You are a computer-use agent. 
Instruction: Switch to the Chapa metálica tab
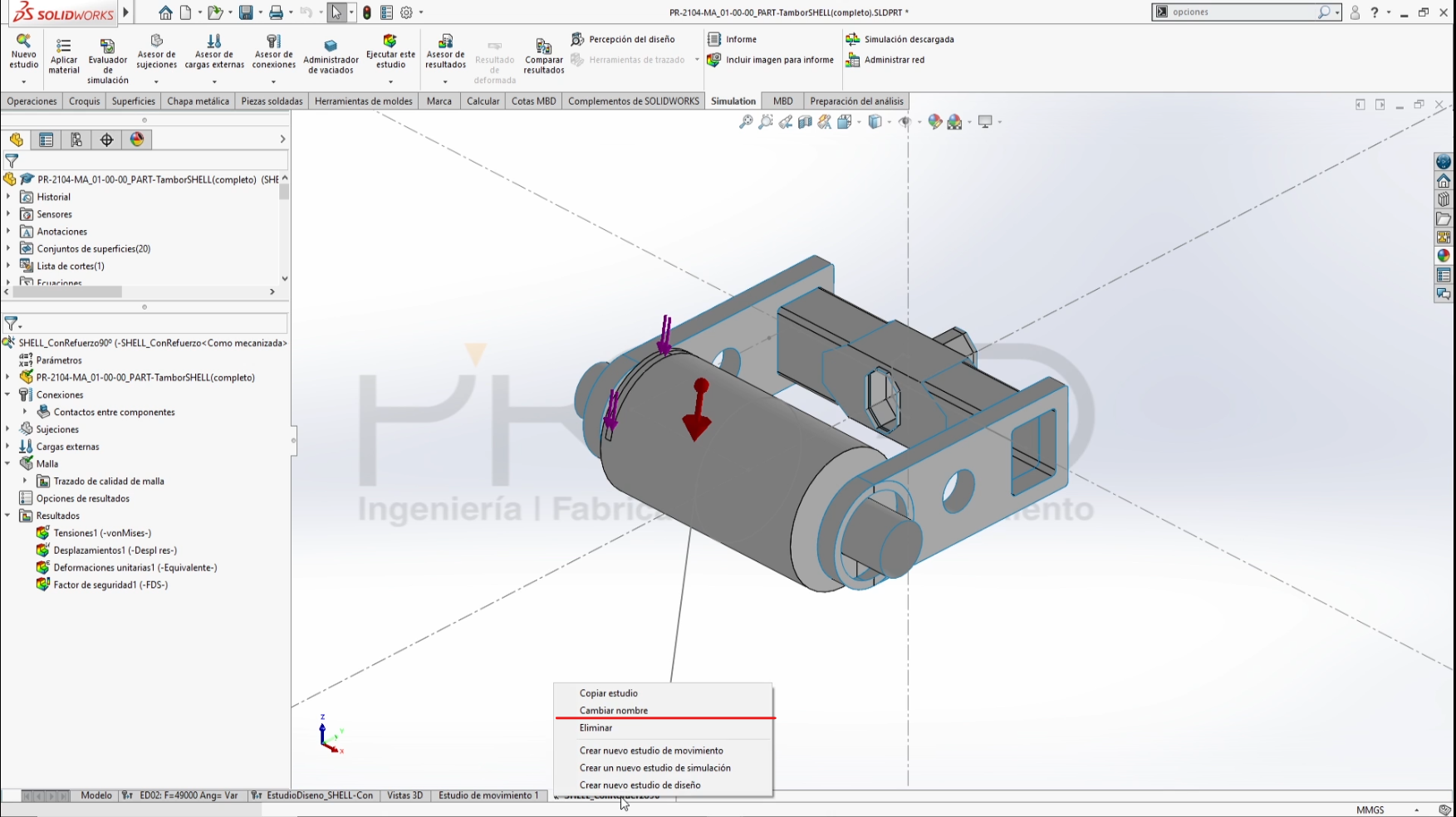198,101
